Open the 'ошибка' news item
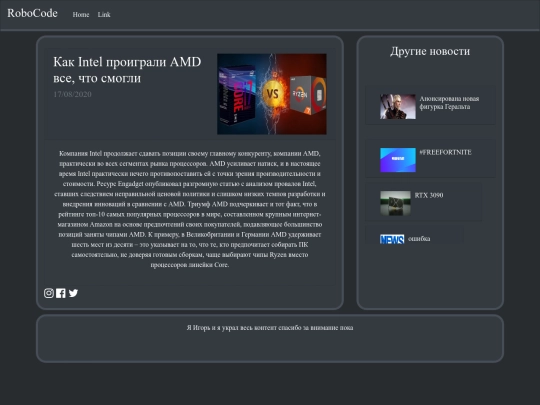540x405 pixels. (x=419, y=239)
